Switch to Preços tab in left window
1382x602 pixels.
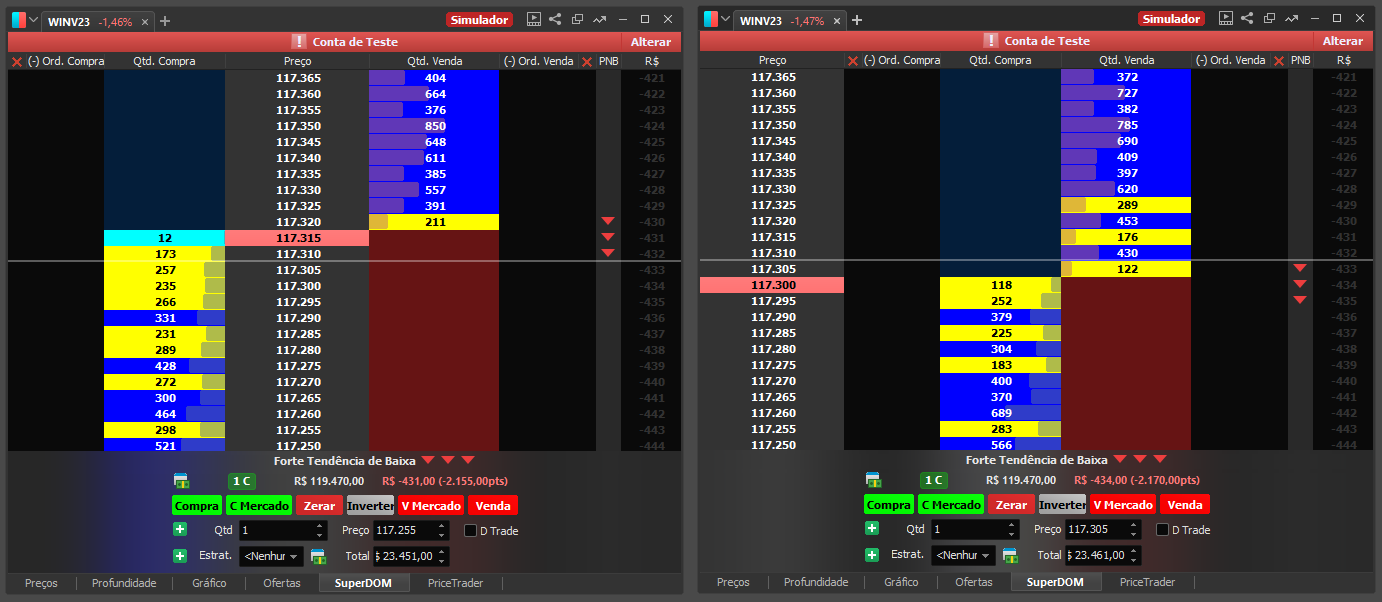[41, 583]
